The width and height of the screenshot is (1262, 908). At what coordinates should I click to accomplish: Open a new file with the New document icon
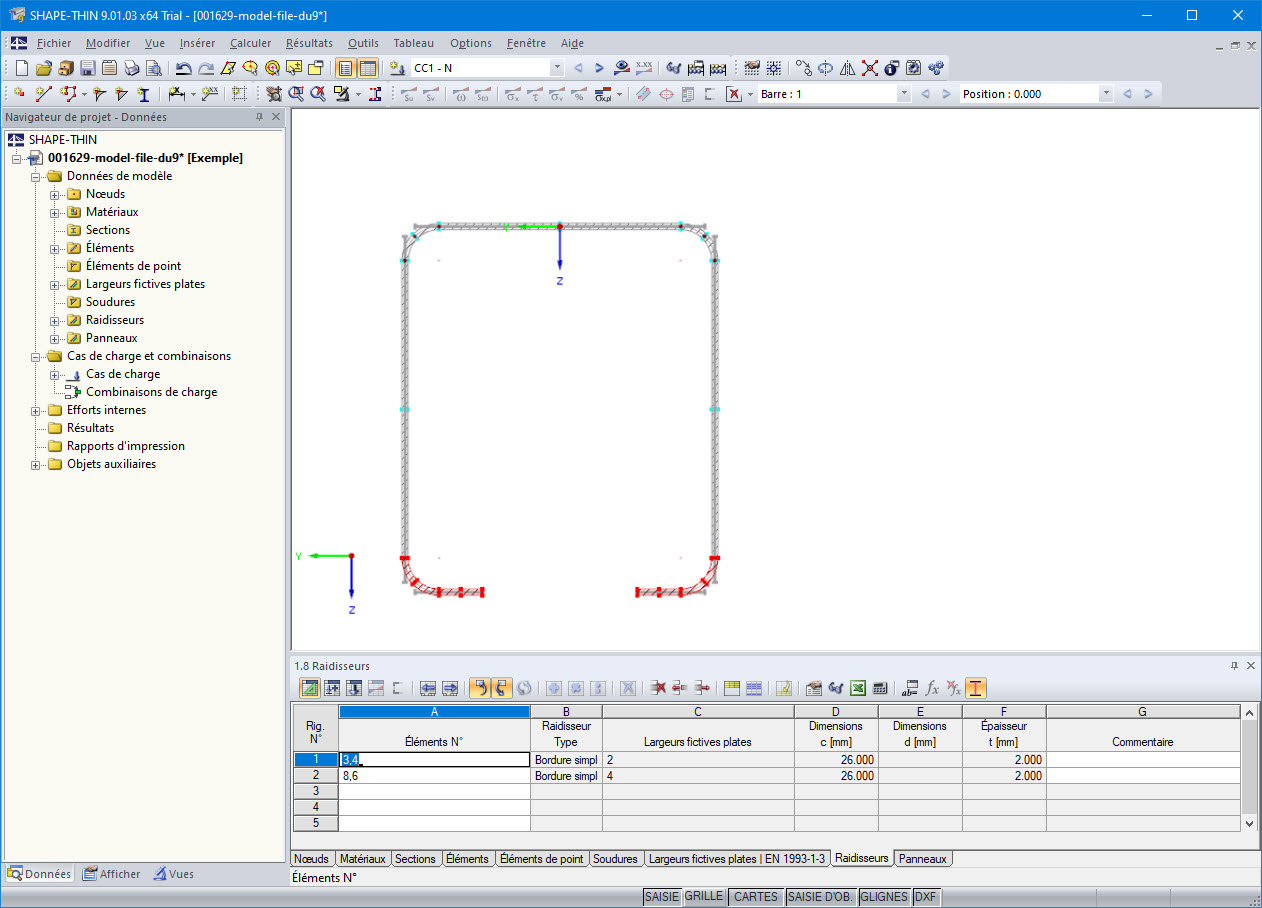point(21,67)
